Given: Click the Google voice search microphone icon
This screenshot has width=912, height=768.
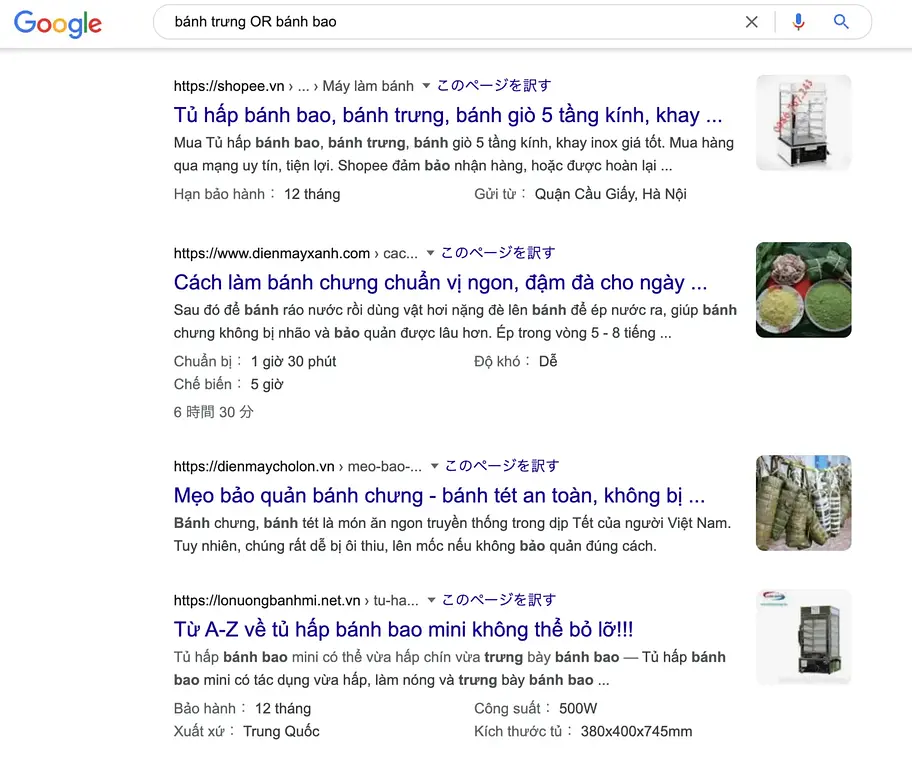Looking at the screenshot, I should click(797, 21).
